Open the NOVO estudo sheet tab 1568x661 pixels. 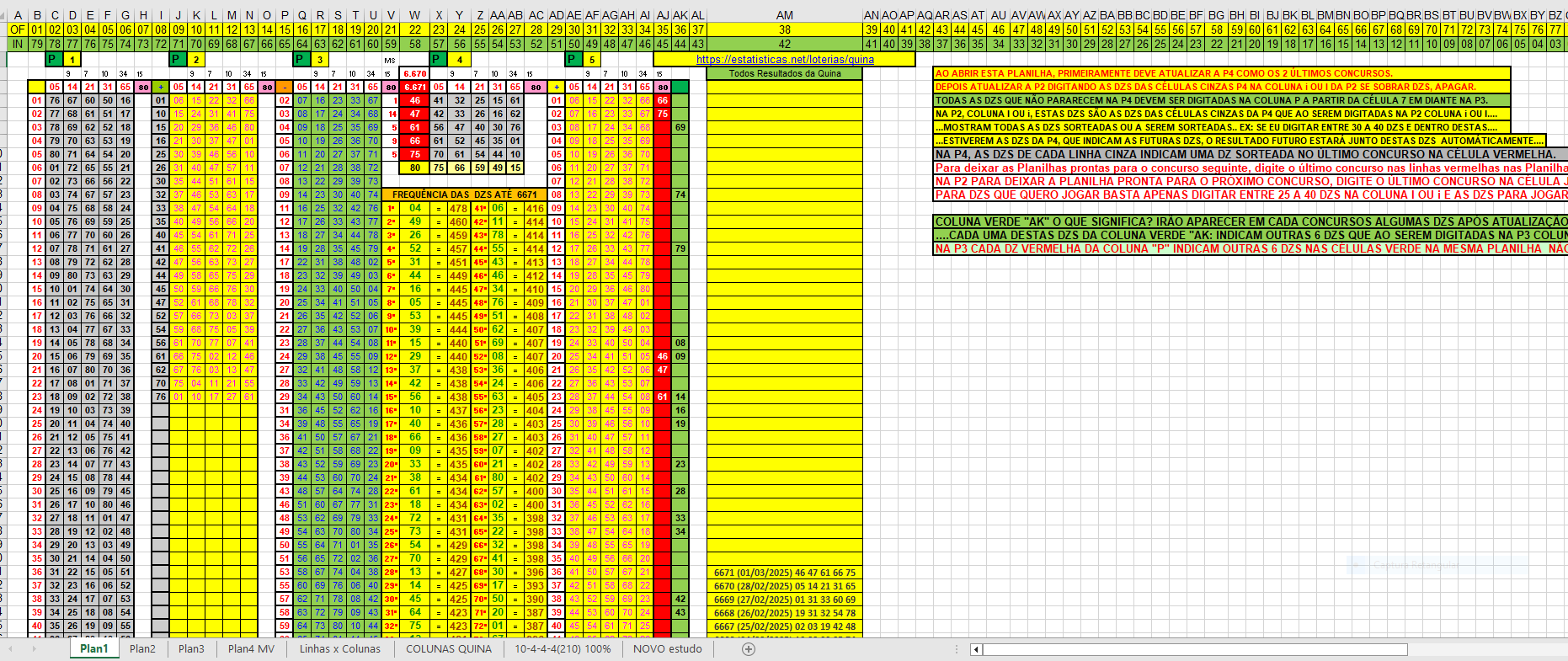point(667,649)
